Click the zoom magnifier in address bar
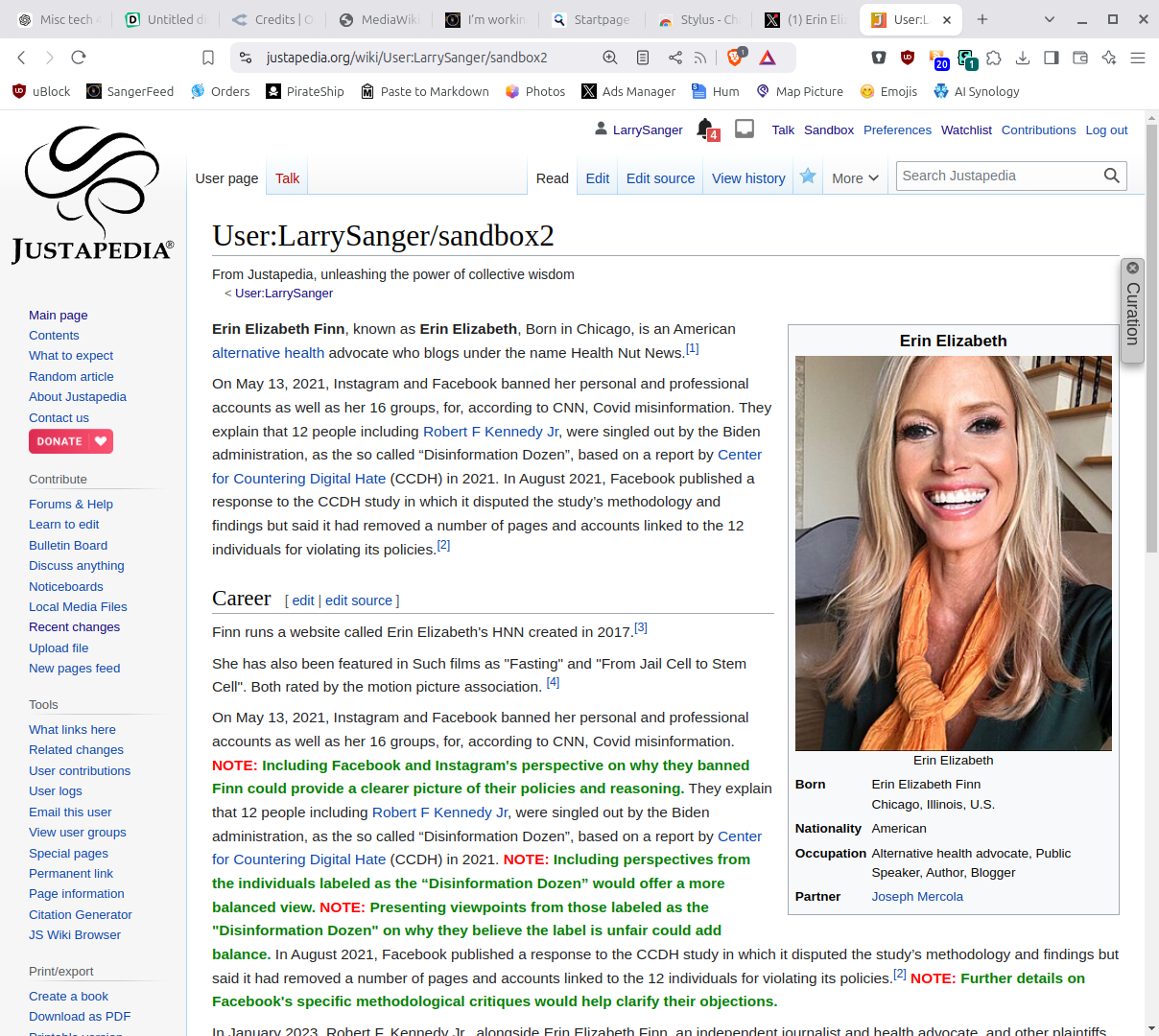This screenshot has height=1036, width=1159. point(610,58)
